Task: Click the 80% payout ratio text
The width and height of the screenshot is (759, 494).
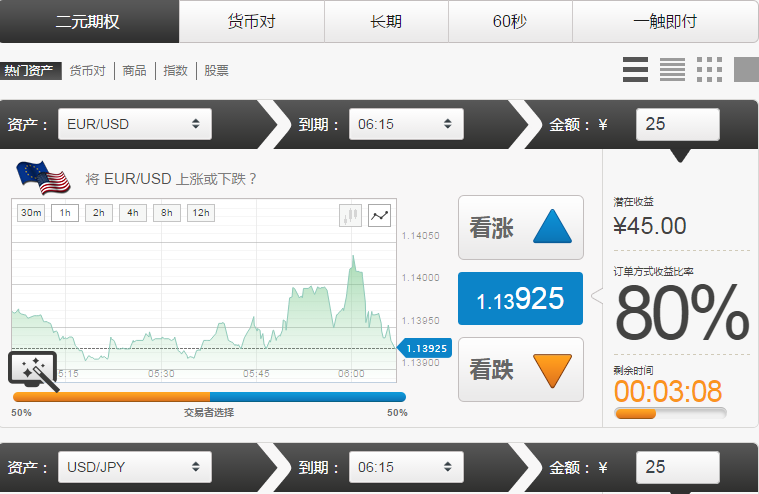Action: click(682, 312)
